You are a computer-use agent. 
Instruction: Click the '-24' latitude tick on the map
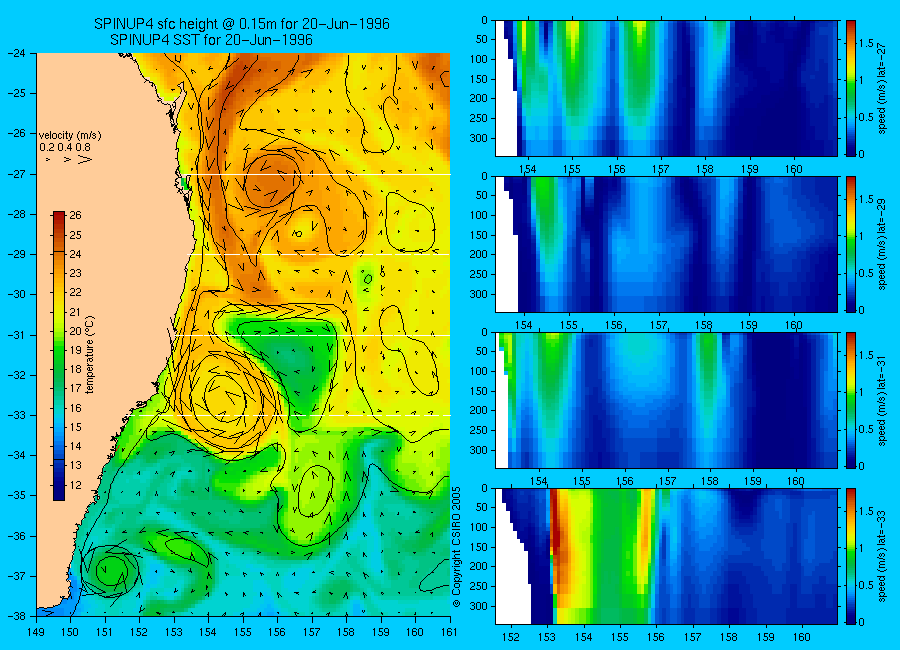pyautogui.click(x=19, y=53)
